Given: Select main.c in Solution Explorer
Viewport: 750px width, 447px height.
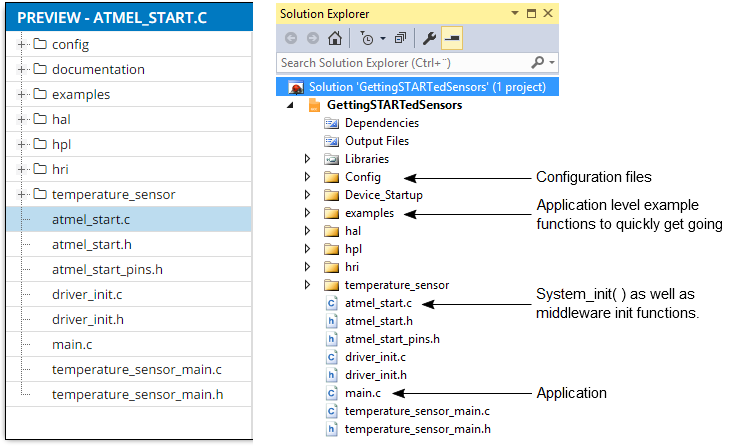Looking at the screenshot, I should click(363, 393).
